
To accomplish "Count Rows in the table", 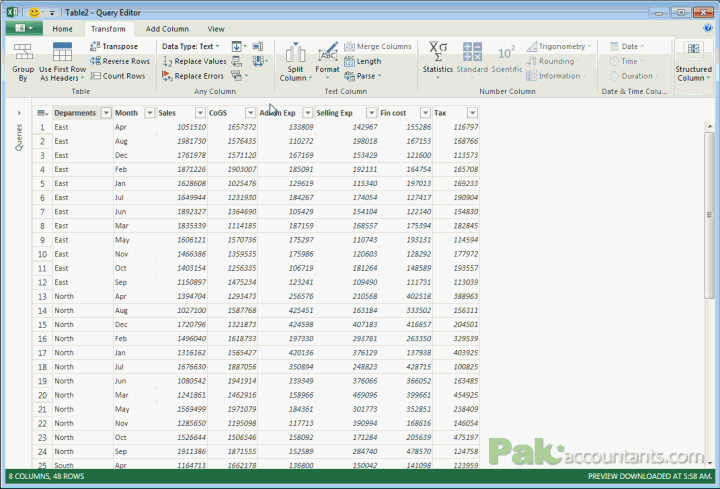I will [x=118, y=76].
